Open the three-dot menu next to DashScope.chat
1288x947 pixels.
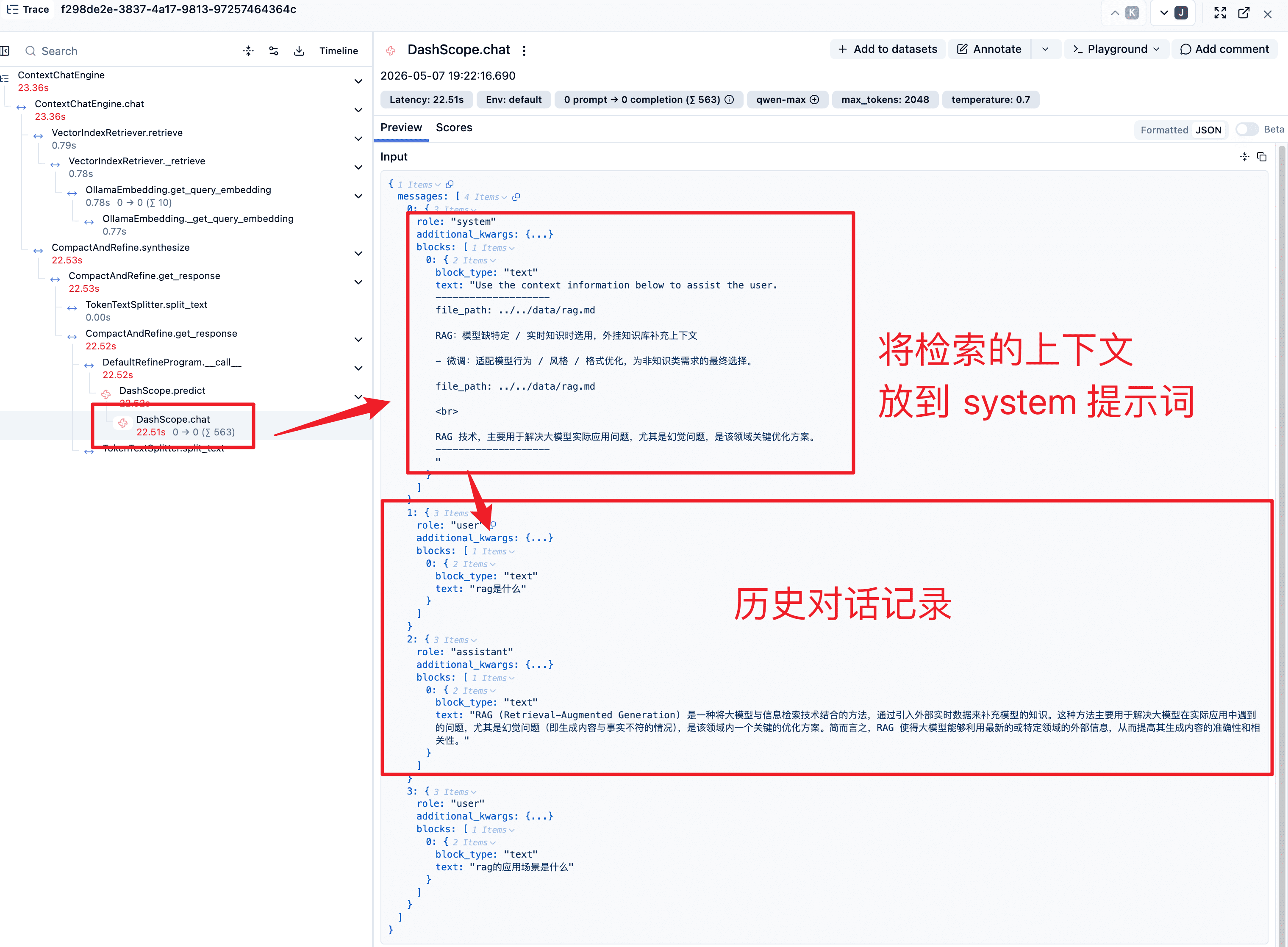524,50
